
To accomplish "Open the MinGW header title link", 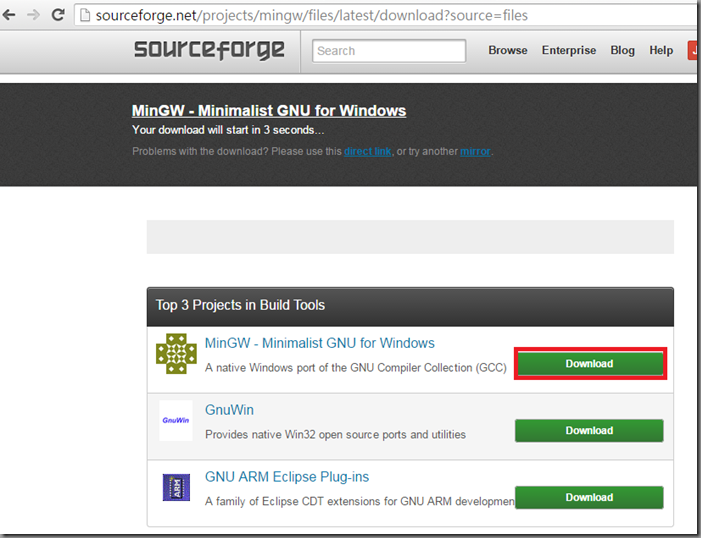I will click(269, 110).
